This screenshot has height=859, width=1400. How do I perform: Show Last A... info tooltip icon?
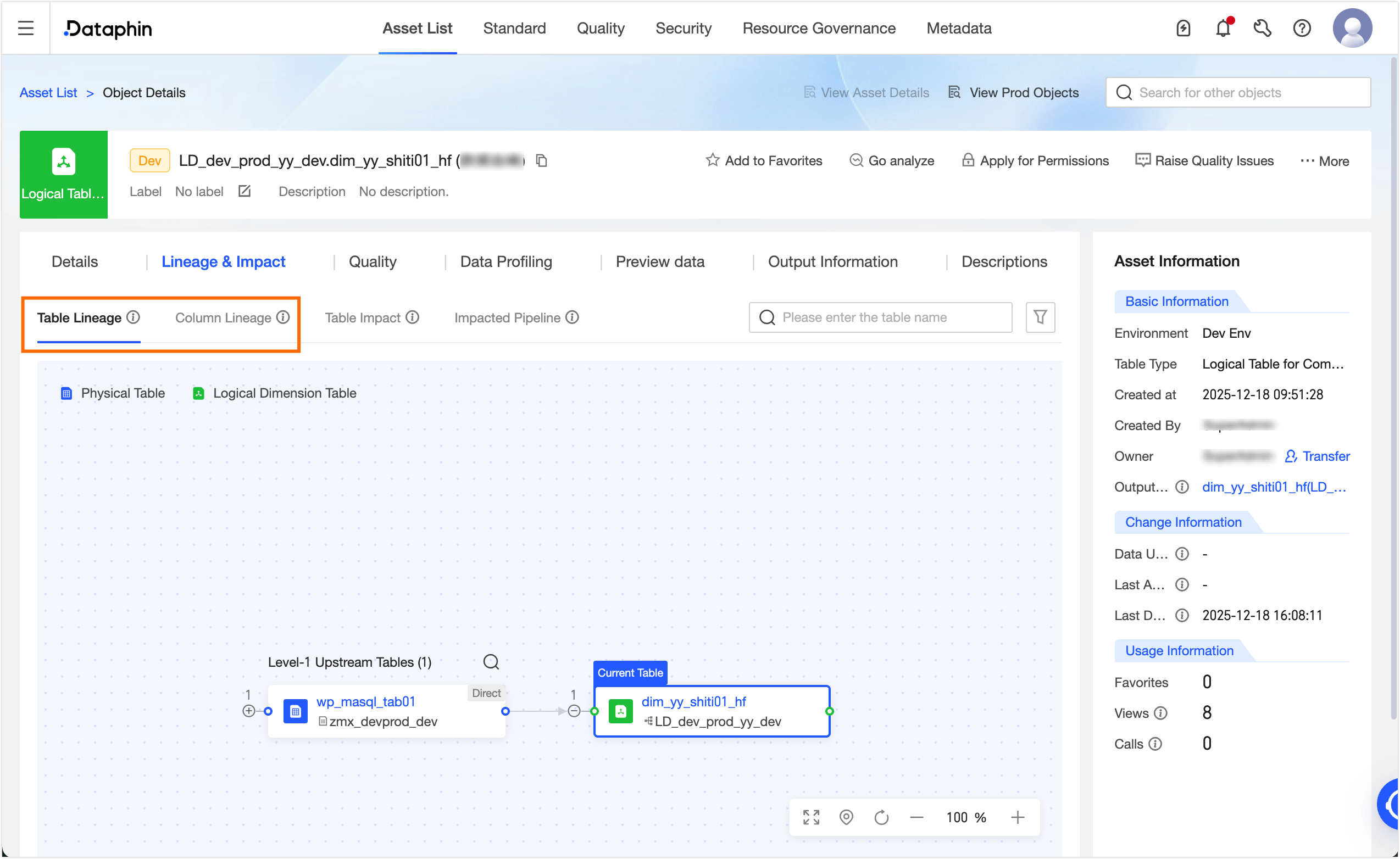1182,584
